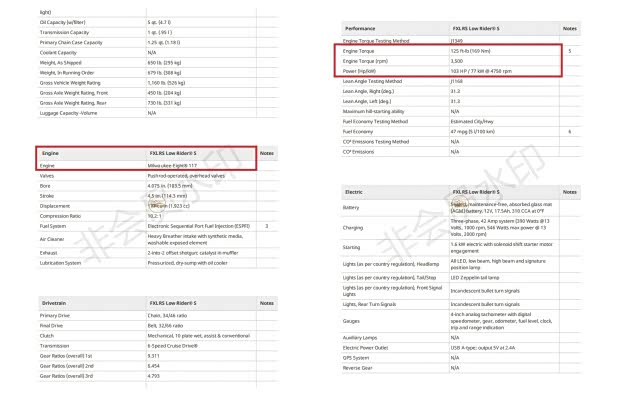Click the Battery row label
The height and width of the screenshot is (409, 641).
352,208
